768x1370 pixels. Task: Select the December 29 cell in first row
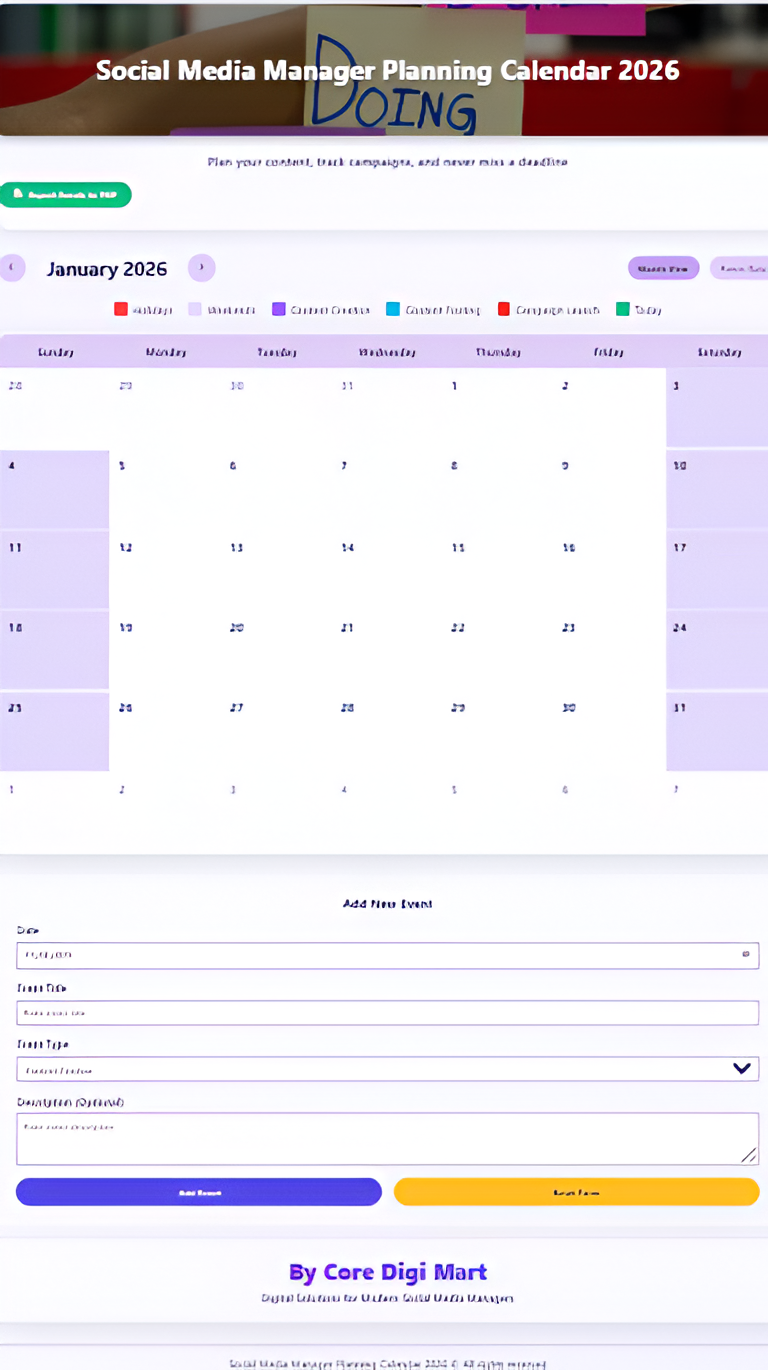pyautogui.click(x=166, y=408)
